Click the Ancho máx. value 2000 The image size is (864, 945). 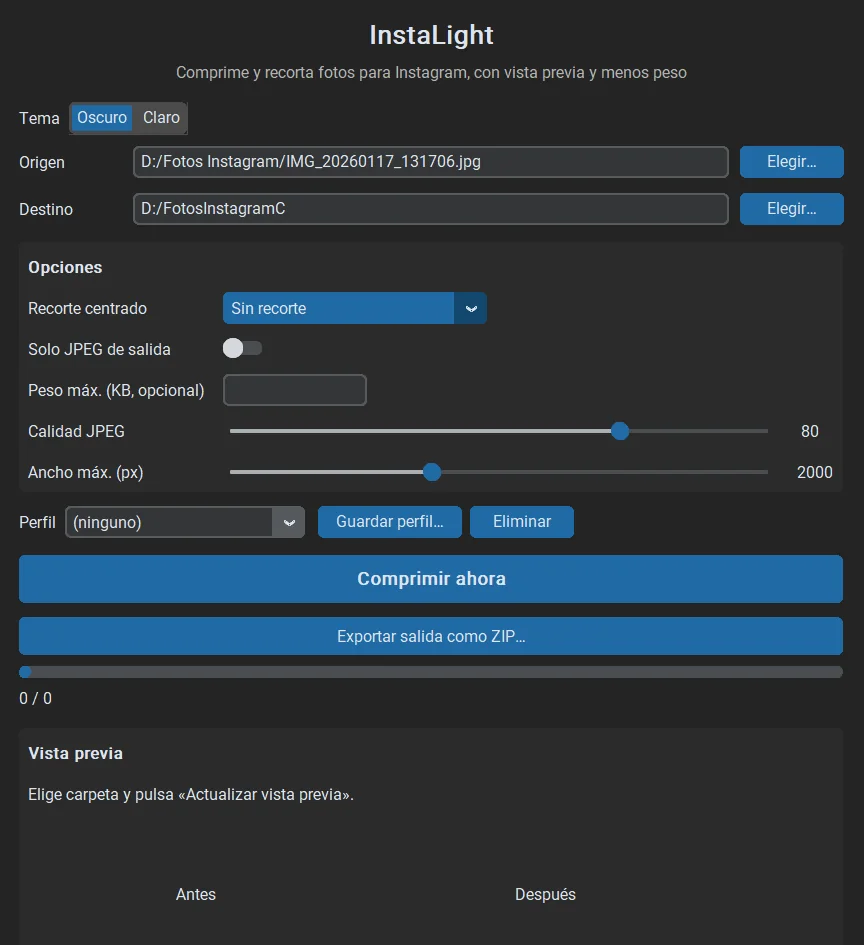[x=815, y=472]
